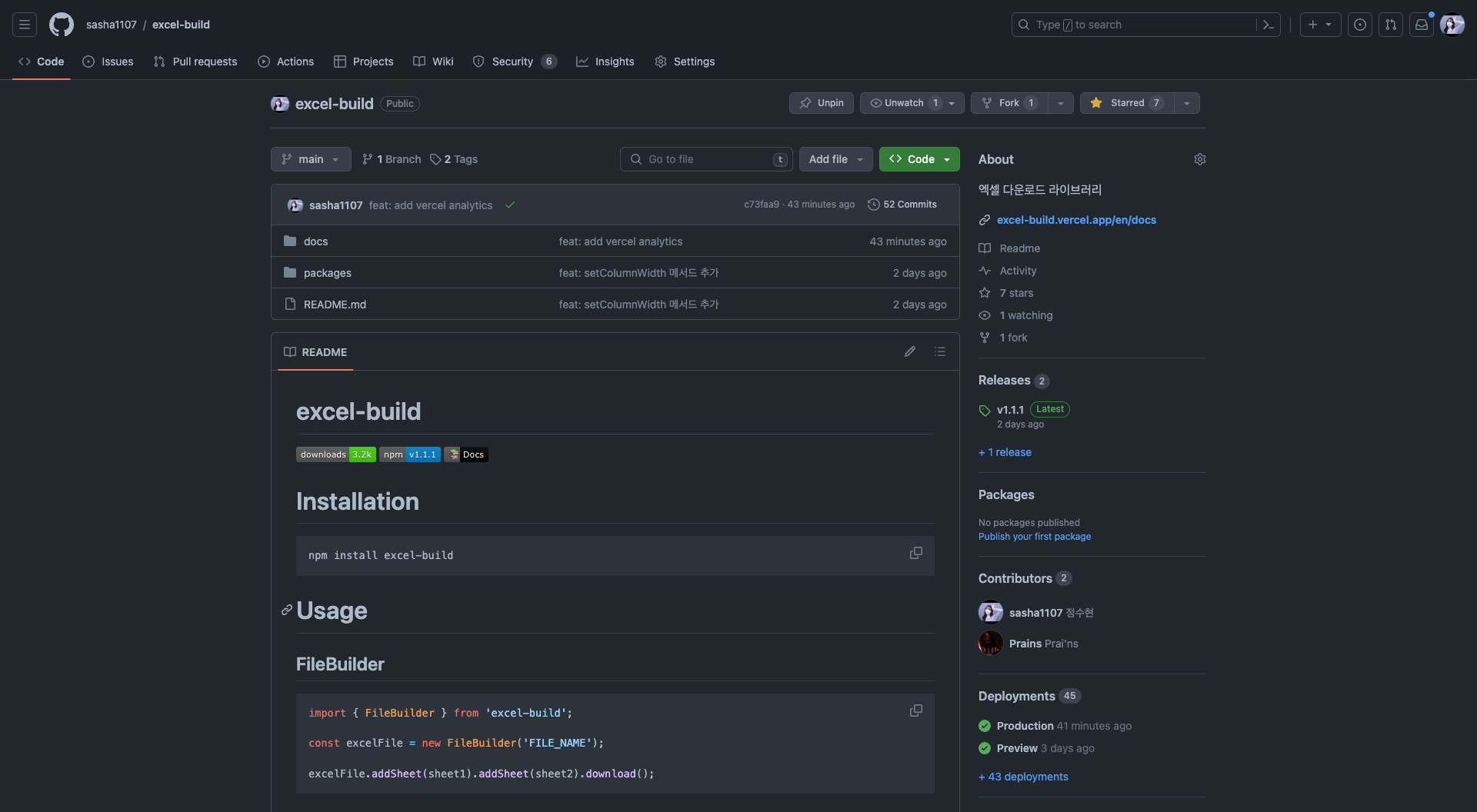The height and width of the screenshot is (812, 1477).
Task: Open README outline list icon
Action: [x=940, y=351]
